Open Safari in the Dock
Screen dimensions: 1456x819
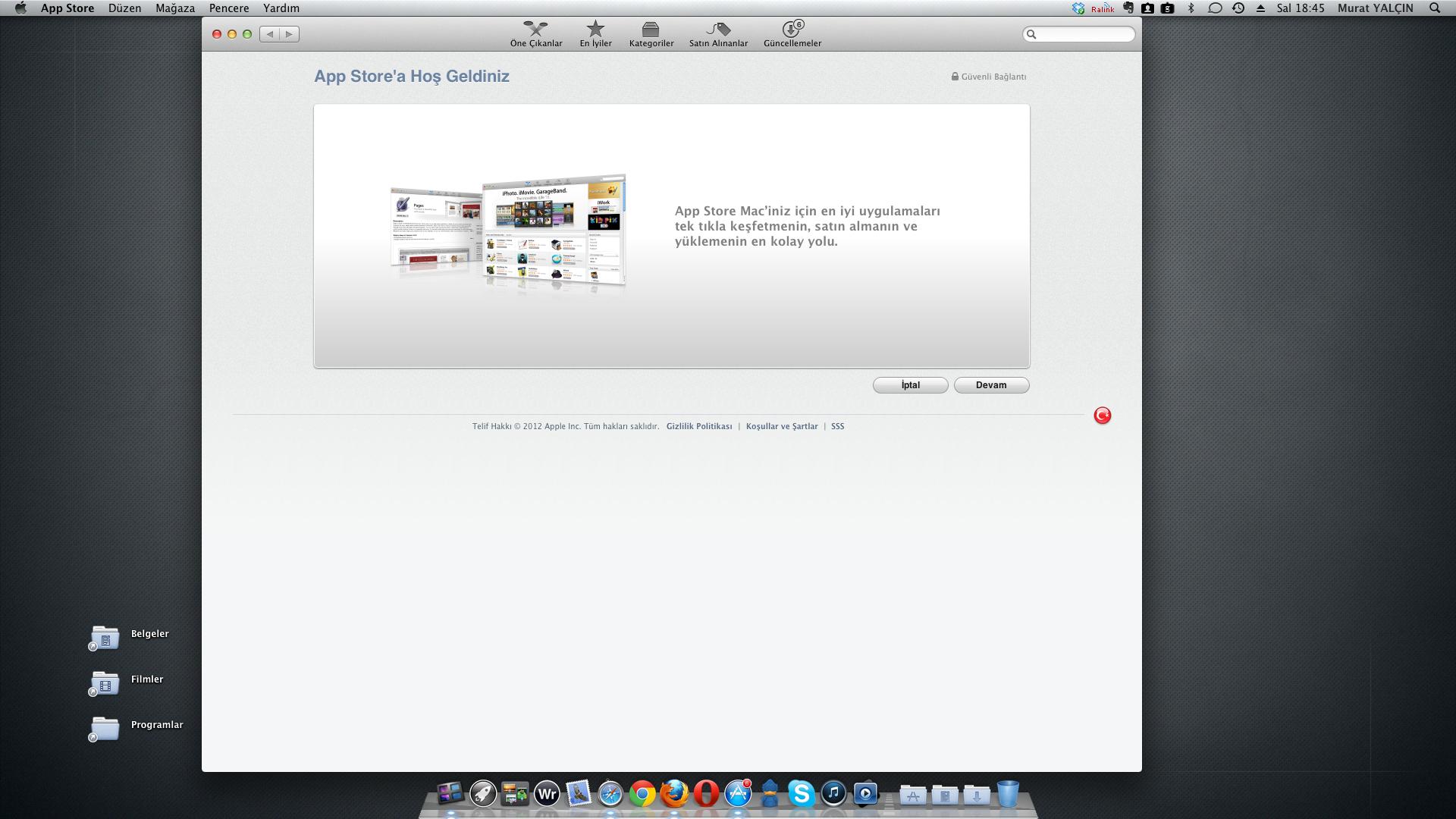610,794
